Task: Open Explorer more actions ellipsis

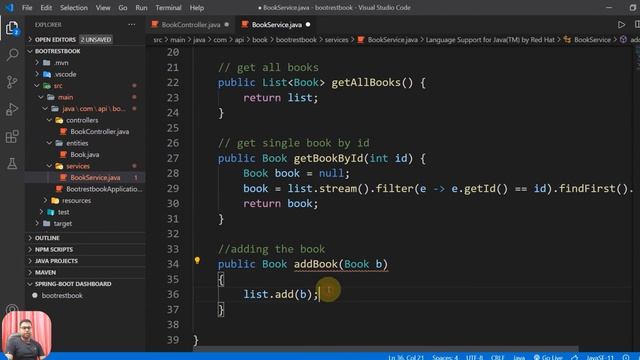Action: tap(131, 25)
